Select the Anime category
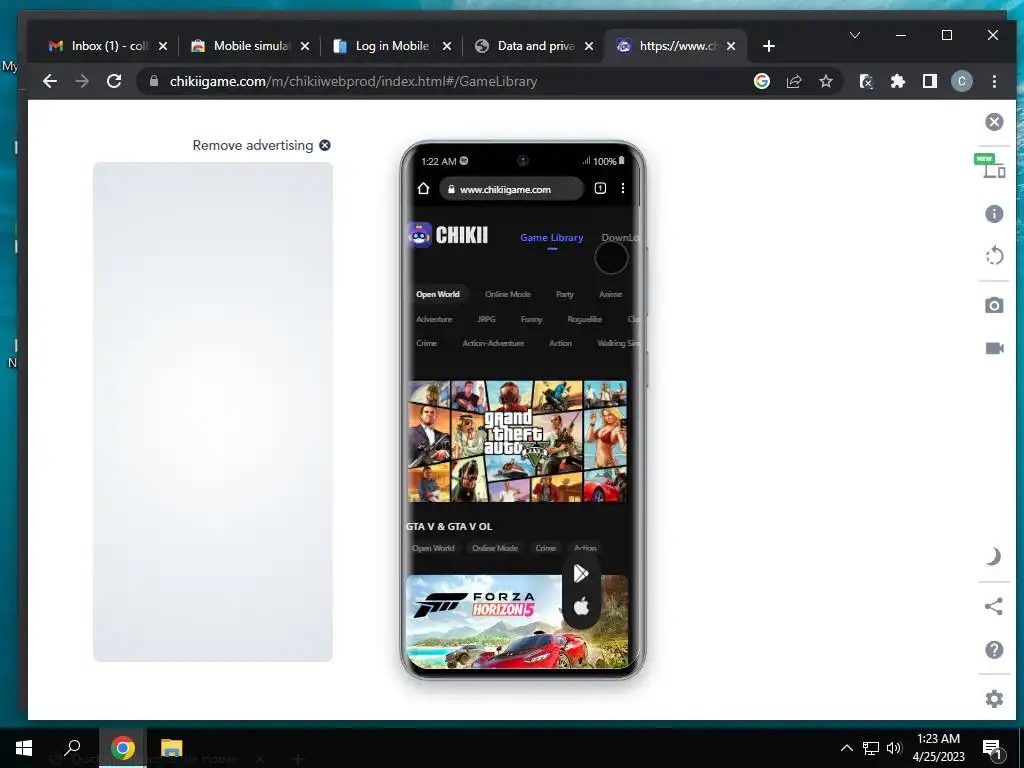The image size is (1024, 768). coord(611,295)
